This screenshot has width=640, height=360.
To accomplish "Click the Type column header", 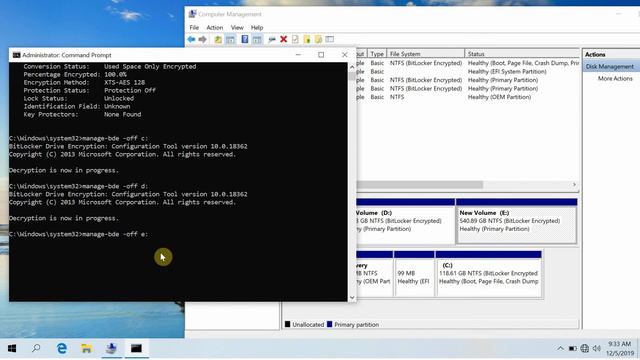I will pyautogui.click(x=377, y=53).
